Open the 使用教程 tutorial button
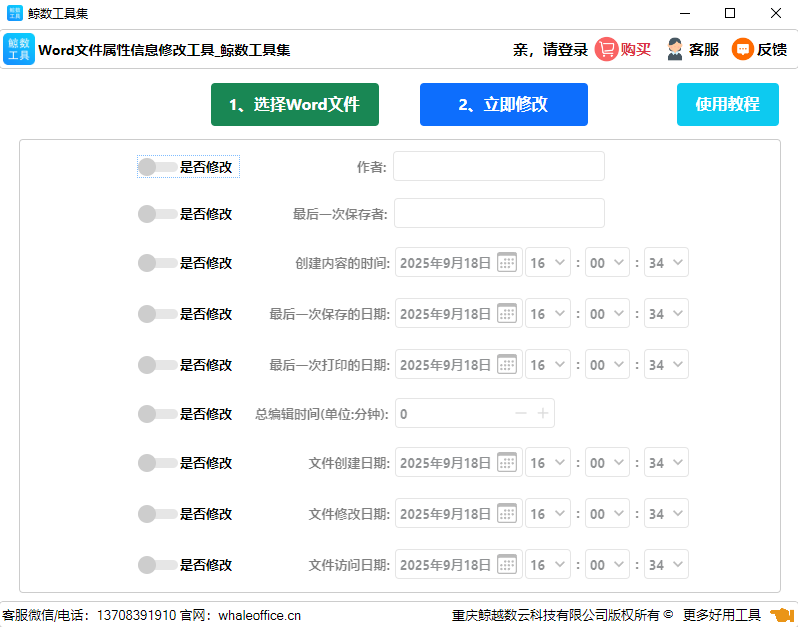The width and height of the screenshot is (798, 627). (727, 104)
